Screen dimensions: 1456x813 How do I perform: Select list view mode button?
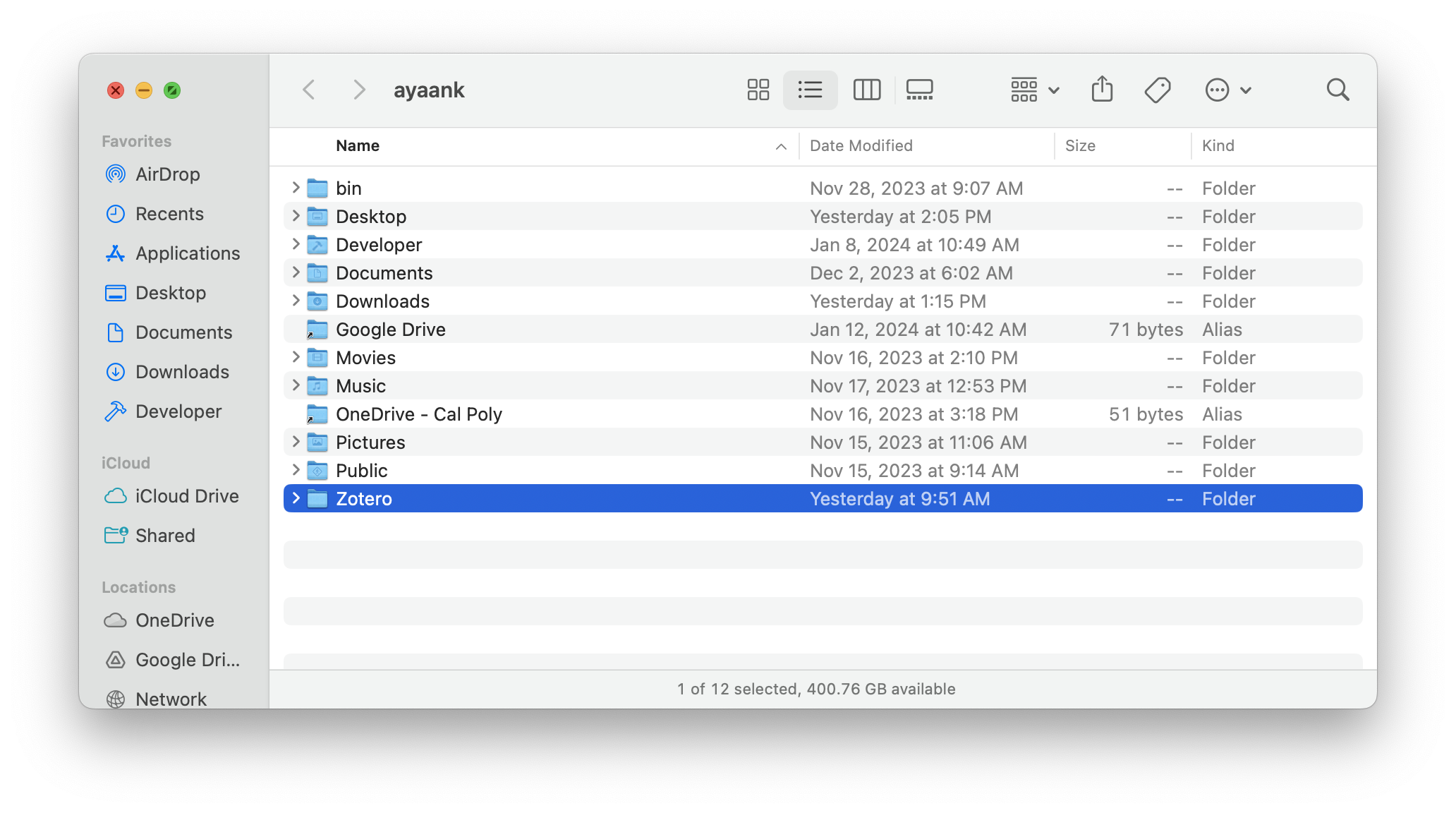(810, 90)
